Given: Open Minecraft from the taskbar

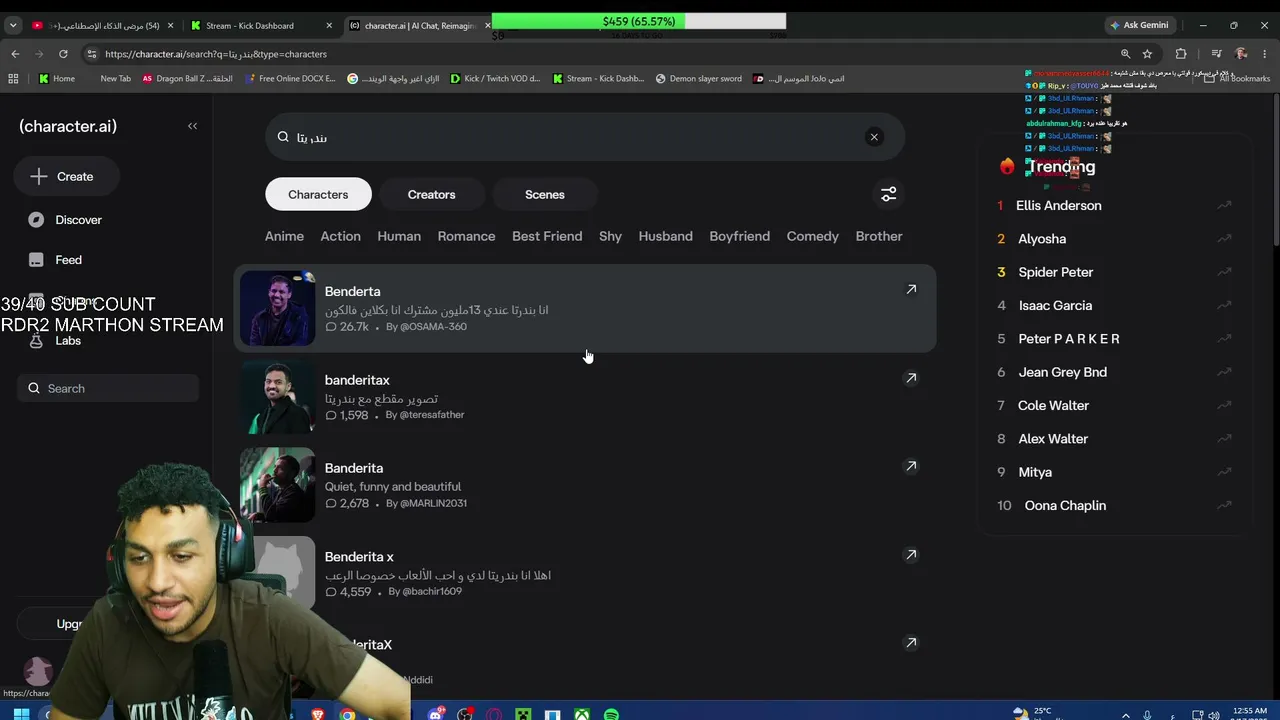Looking at the screenshot, I should pos(522,714).
